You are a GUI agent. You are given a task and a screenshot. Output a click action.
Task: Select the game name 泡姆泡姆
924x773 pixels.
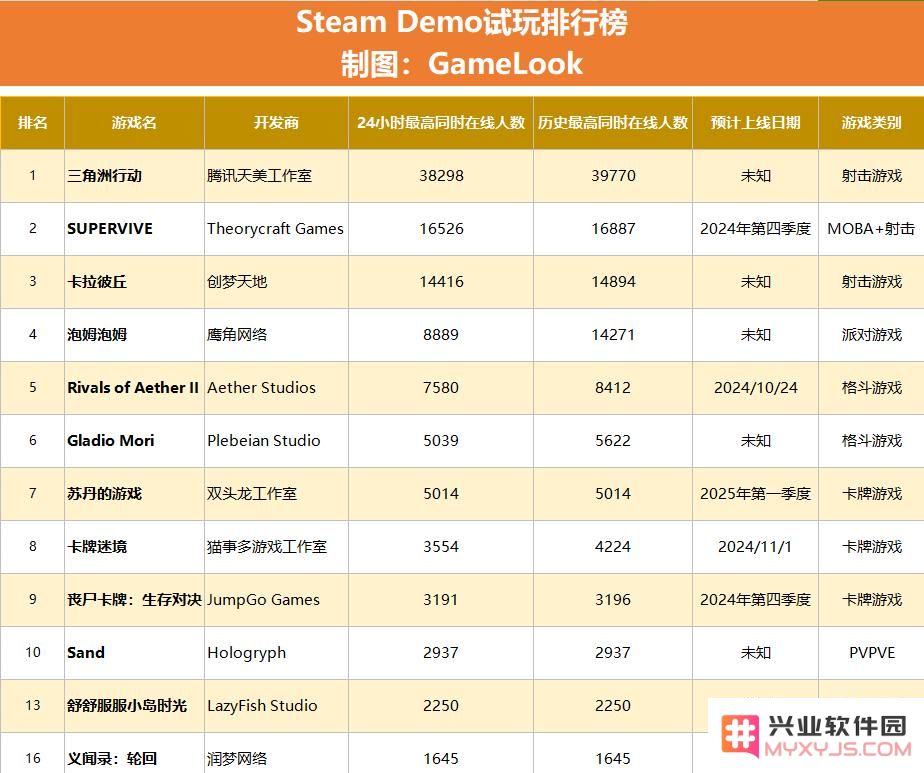[97, 335]
